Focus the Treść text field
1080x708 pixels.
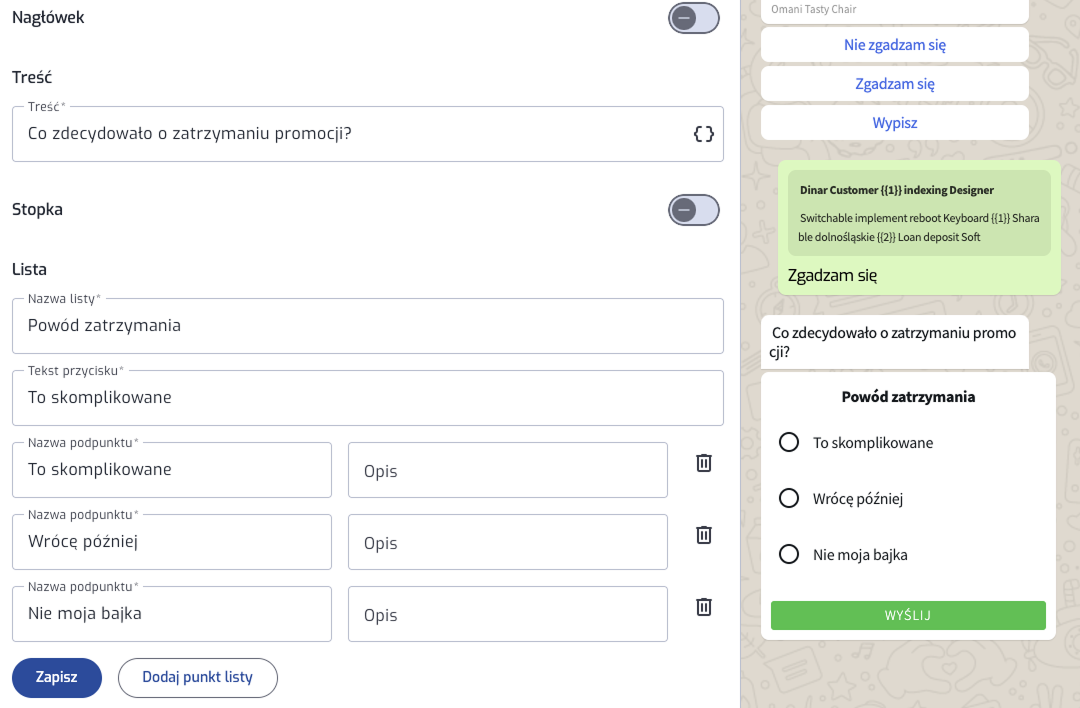click(350, 134)
